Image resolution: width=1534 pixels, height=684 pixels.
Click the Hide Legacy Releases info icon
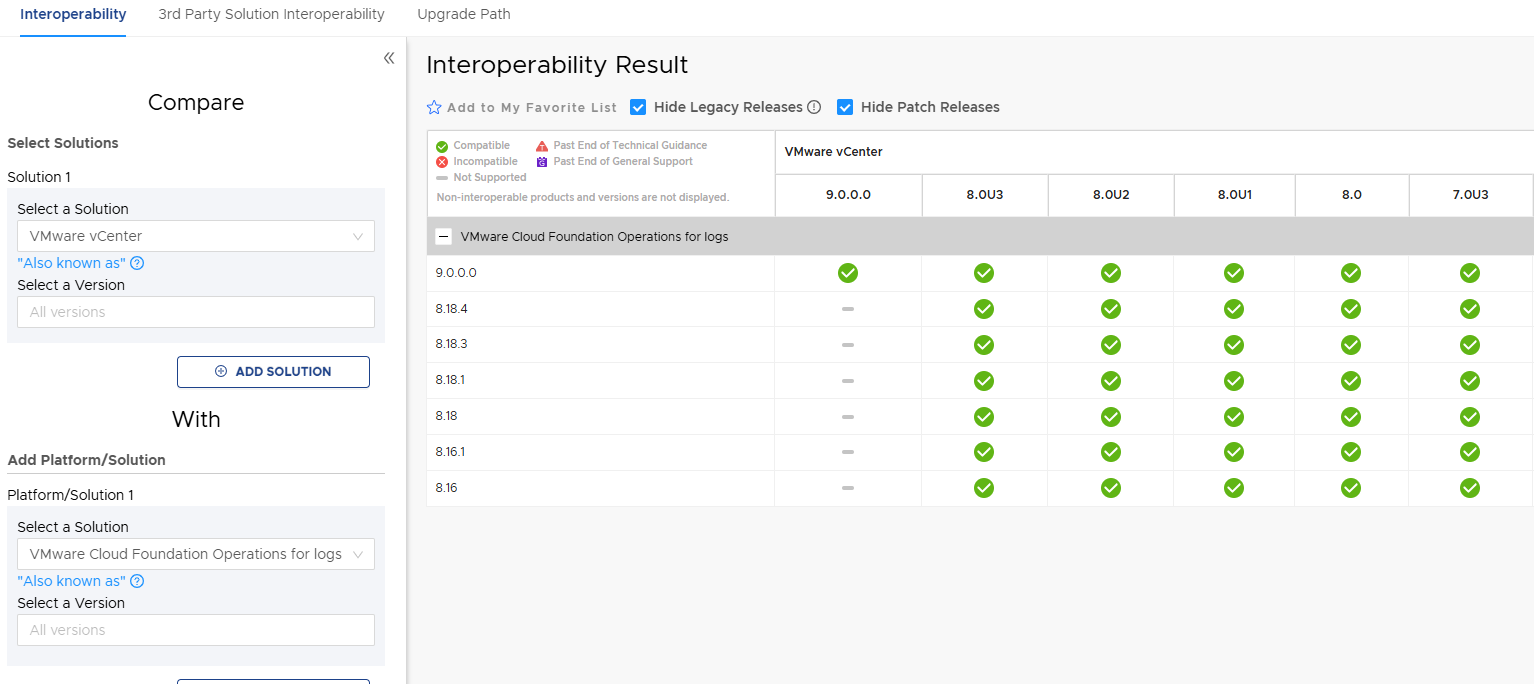click(814, 107)
